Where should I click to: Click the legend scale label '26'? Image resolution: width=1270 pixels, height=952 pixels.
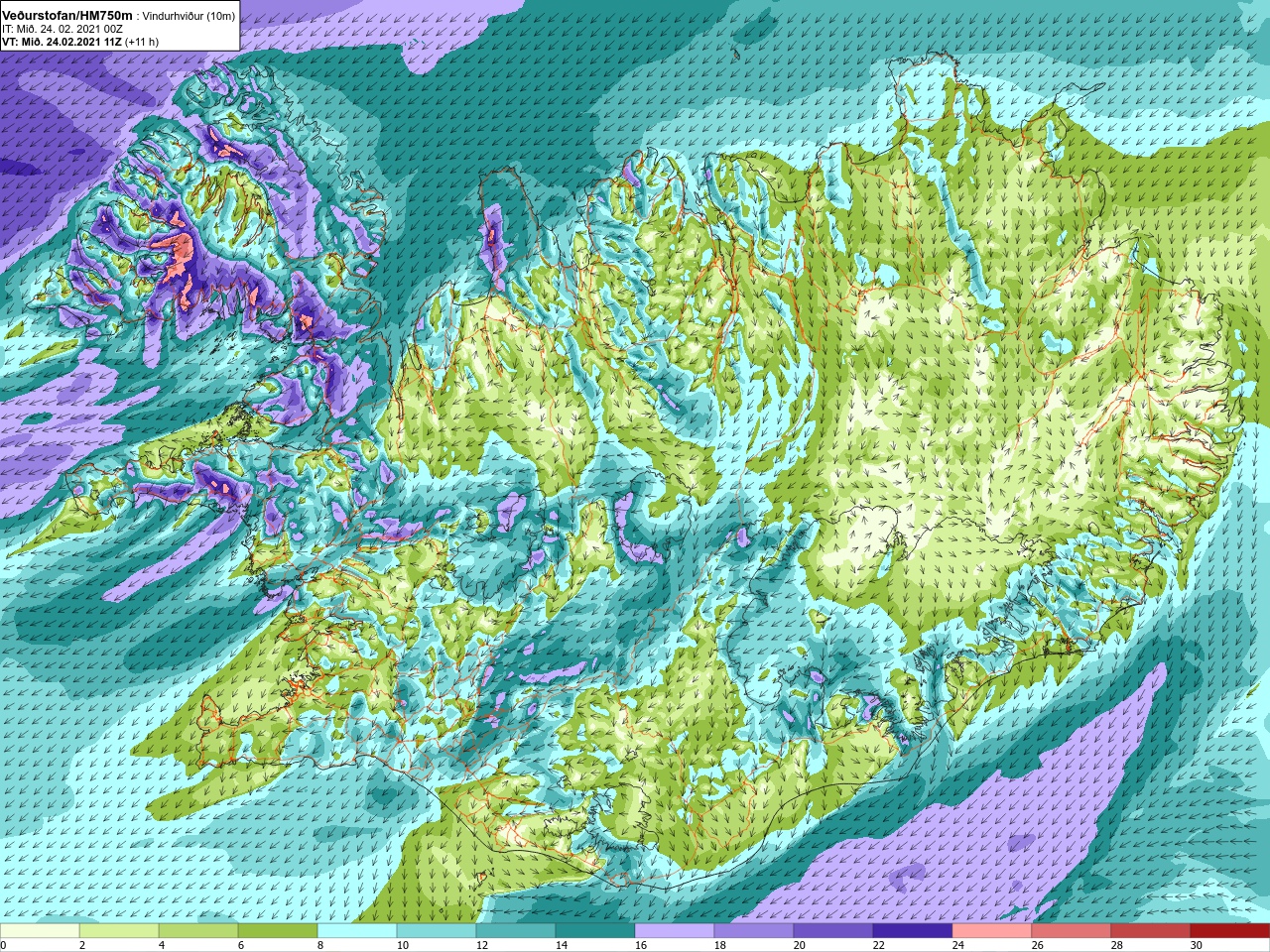tap(1037, 946)
